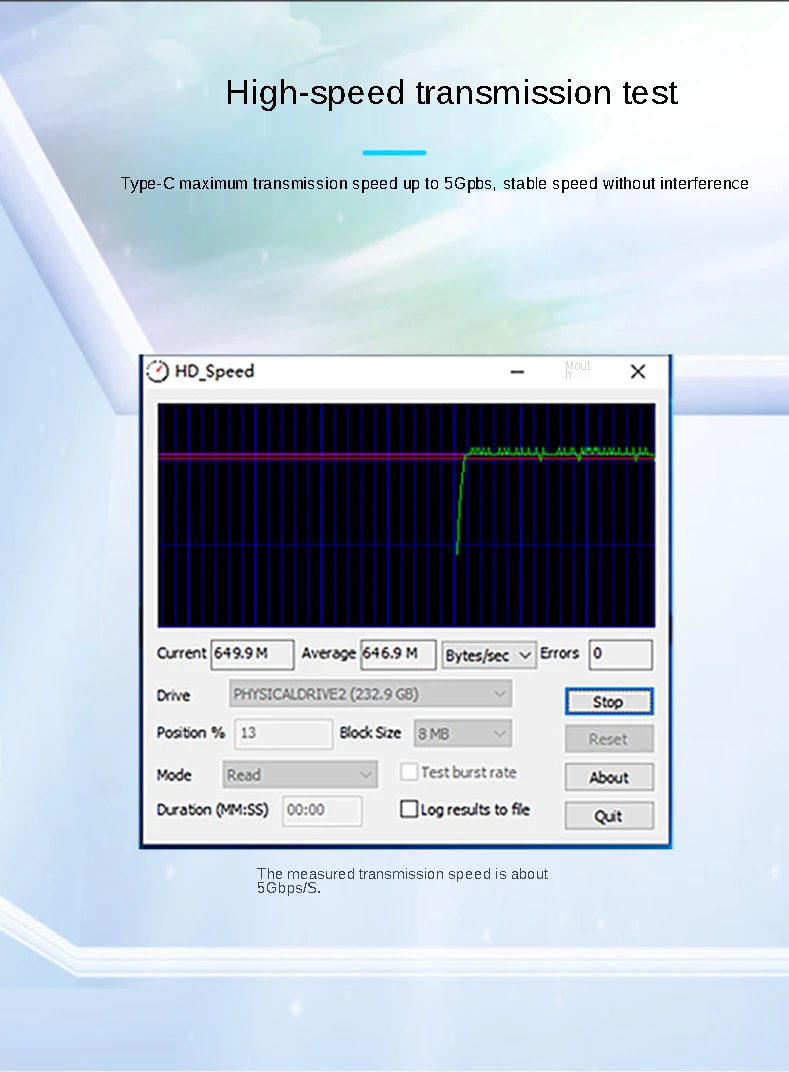Click the HD_Speed title bar text
The height and width of the screenshot is (1072, 789).
pos(214,371)
